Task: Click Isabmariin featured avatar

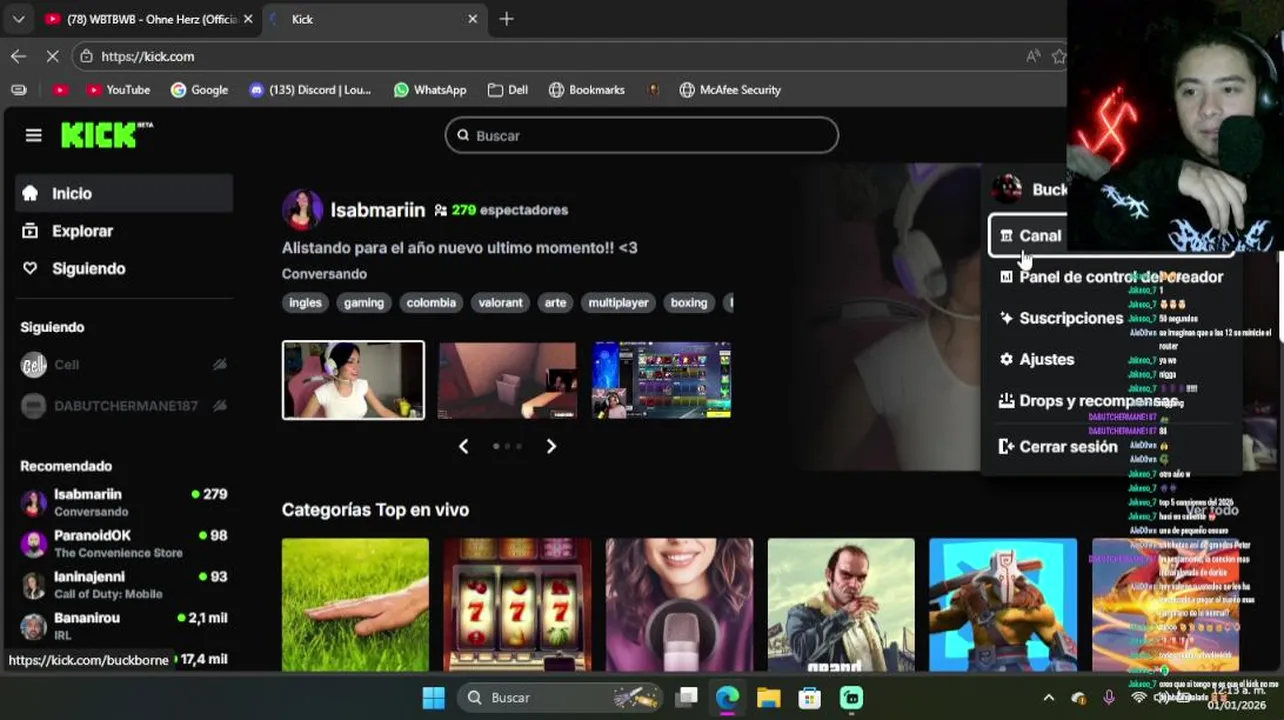Action: 302,209
